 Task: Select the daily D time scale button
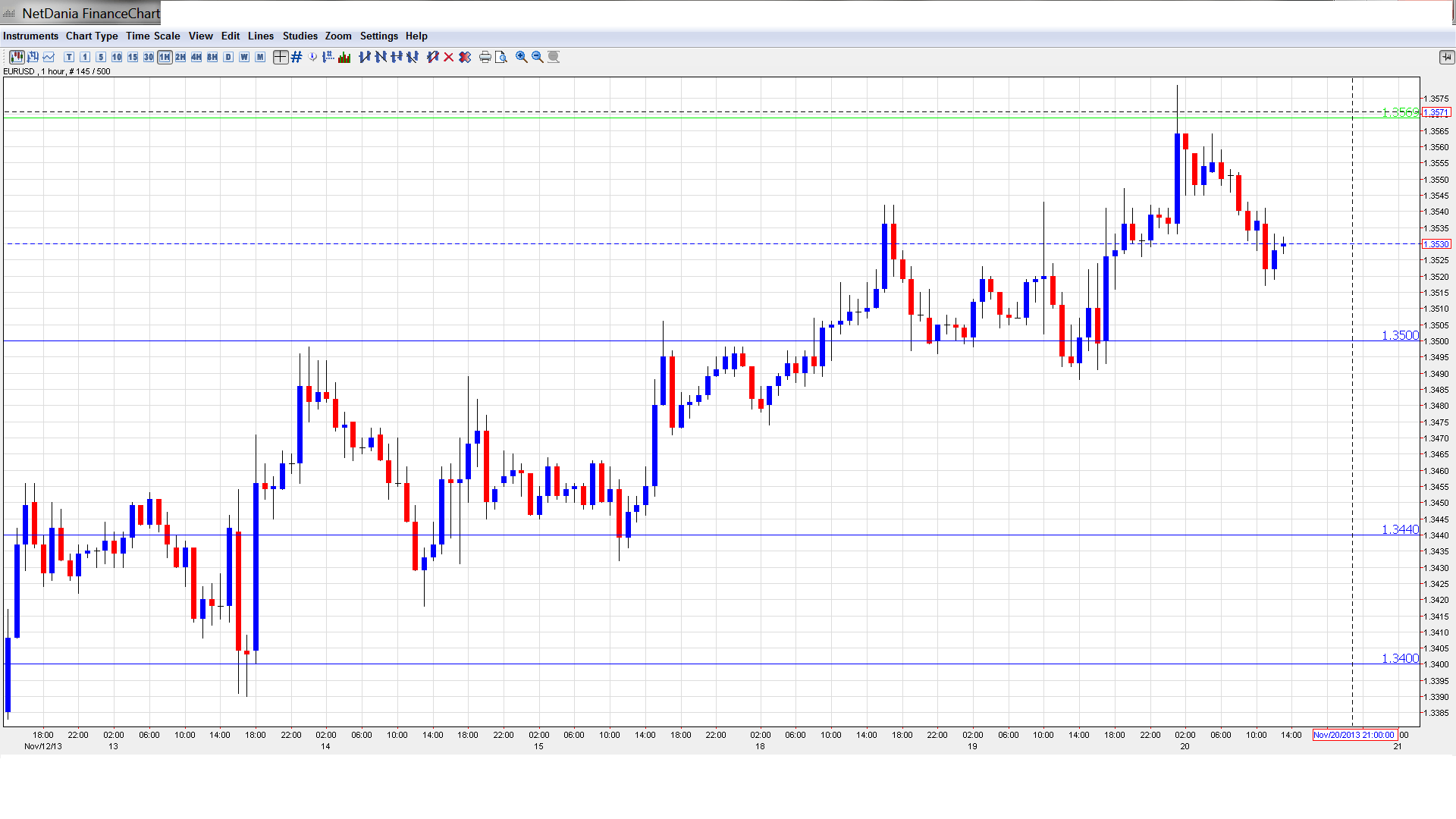pyautogui.click(x=228, y=57)
